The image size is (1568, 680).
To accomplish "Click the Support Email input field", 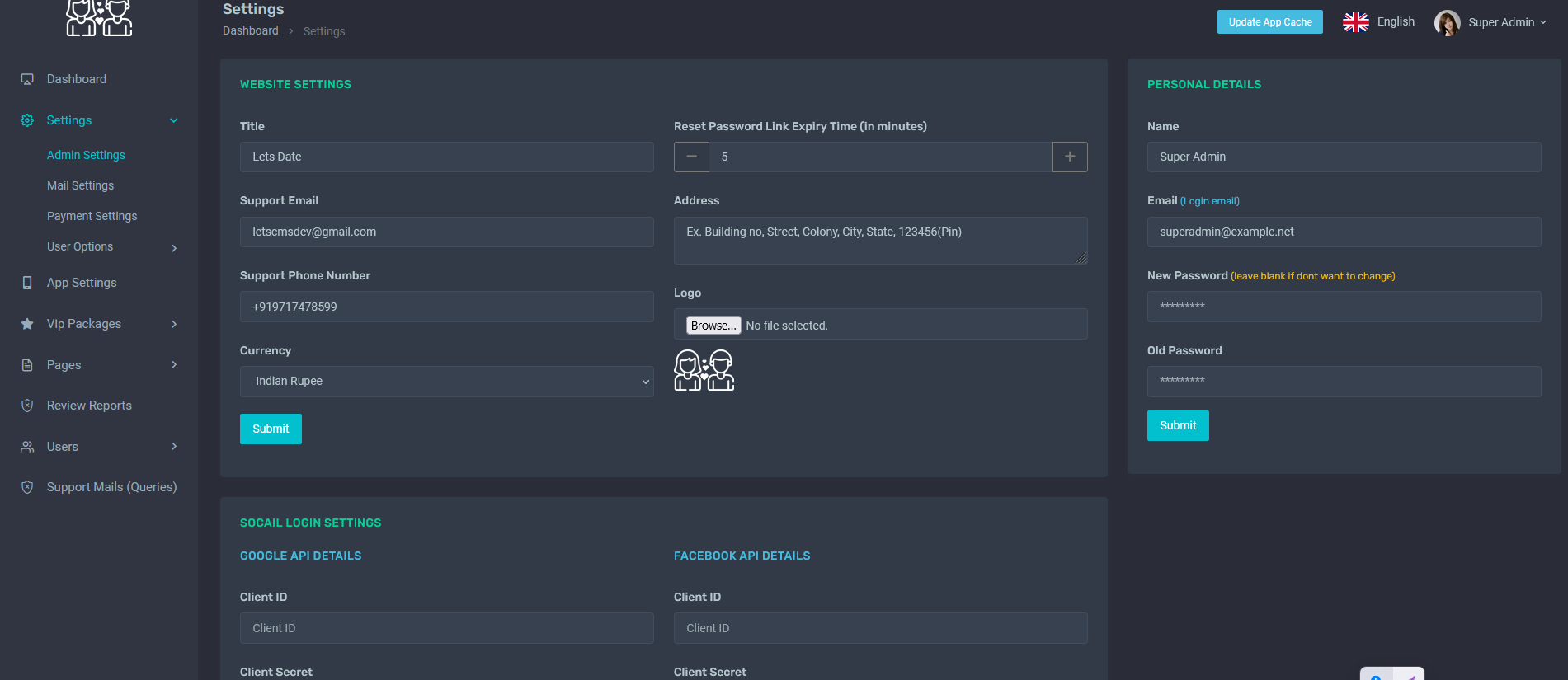I will (446, 232).
